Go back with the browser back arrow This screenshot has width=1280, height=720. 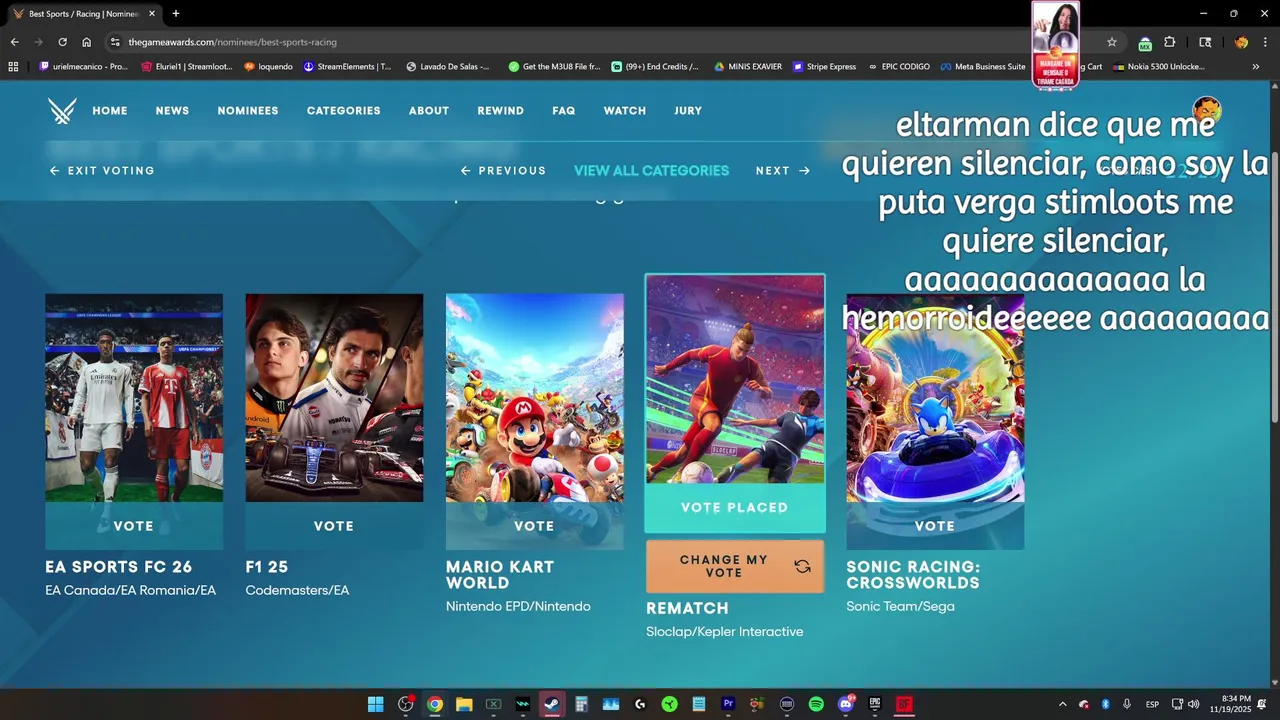tap(14, 42)
